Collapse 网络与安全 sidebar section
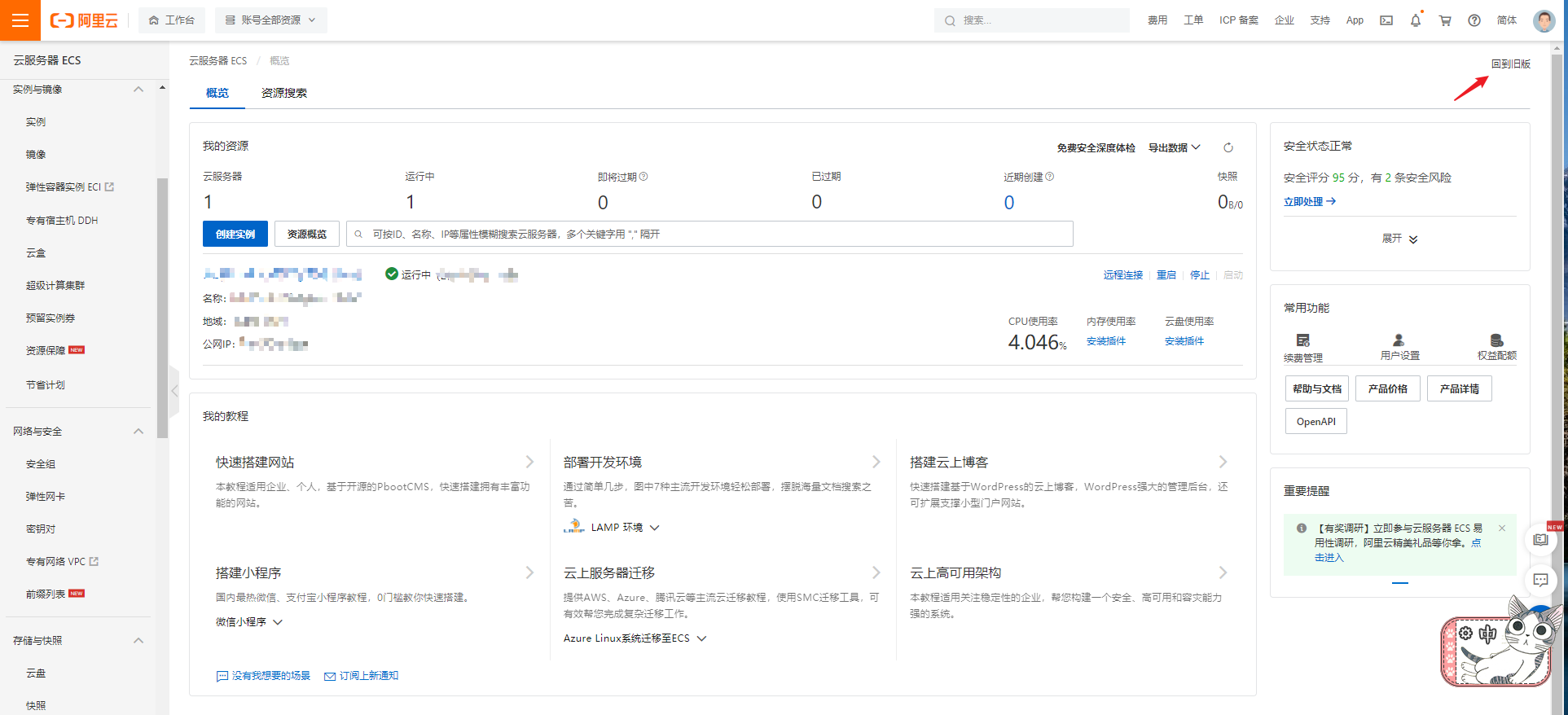 click(x=138, y=432)
